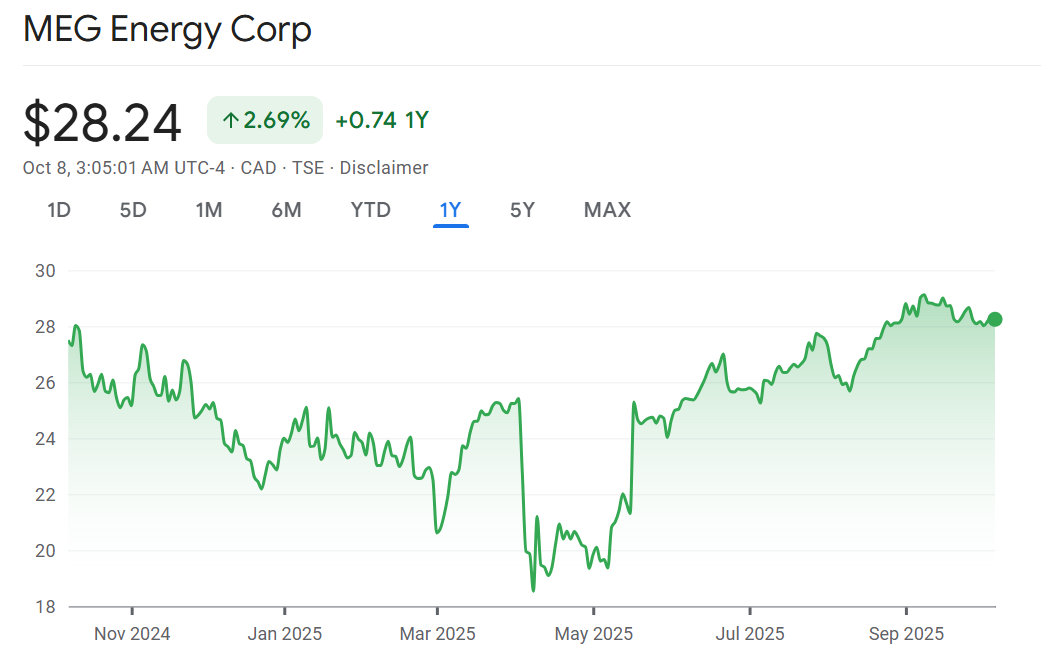1041x658 pixels.
Task: Click the Sep 2025 axis label
Action: (x=905, y=634)
